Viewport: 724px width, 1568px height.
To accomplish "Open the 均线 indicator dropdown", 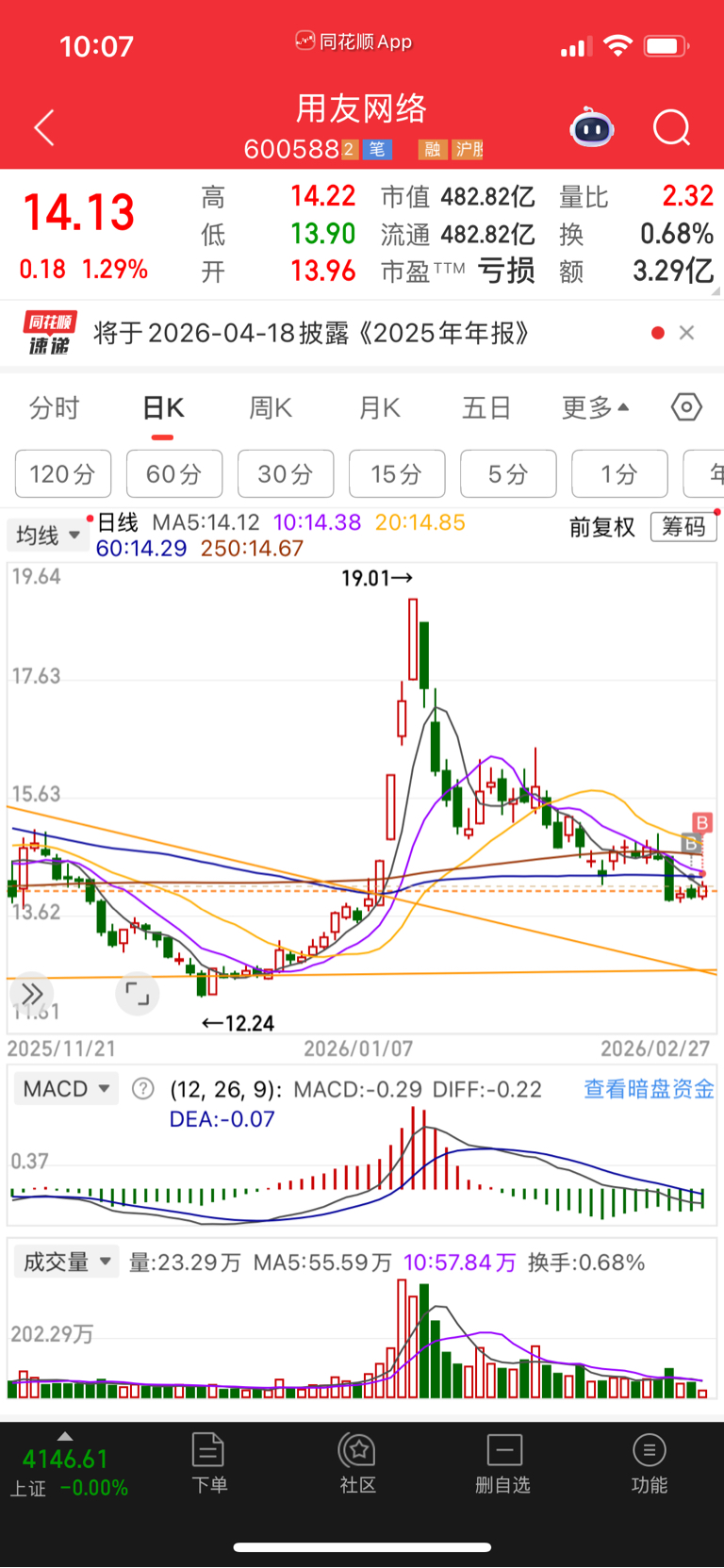I will [x=47, y=536].
